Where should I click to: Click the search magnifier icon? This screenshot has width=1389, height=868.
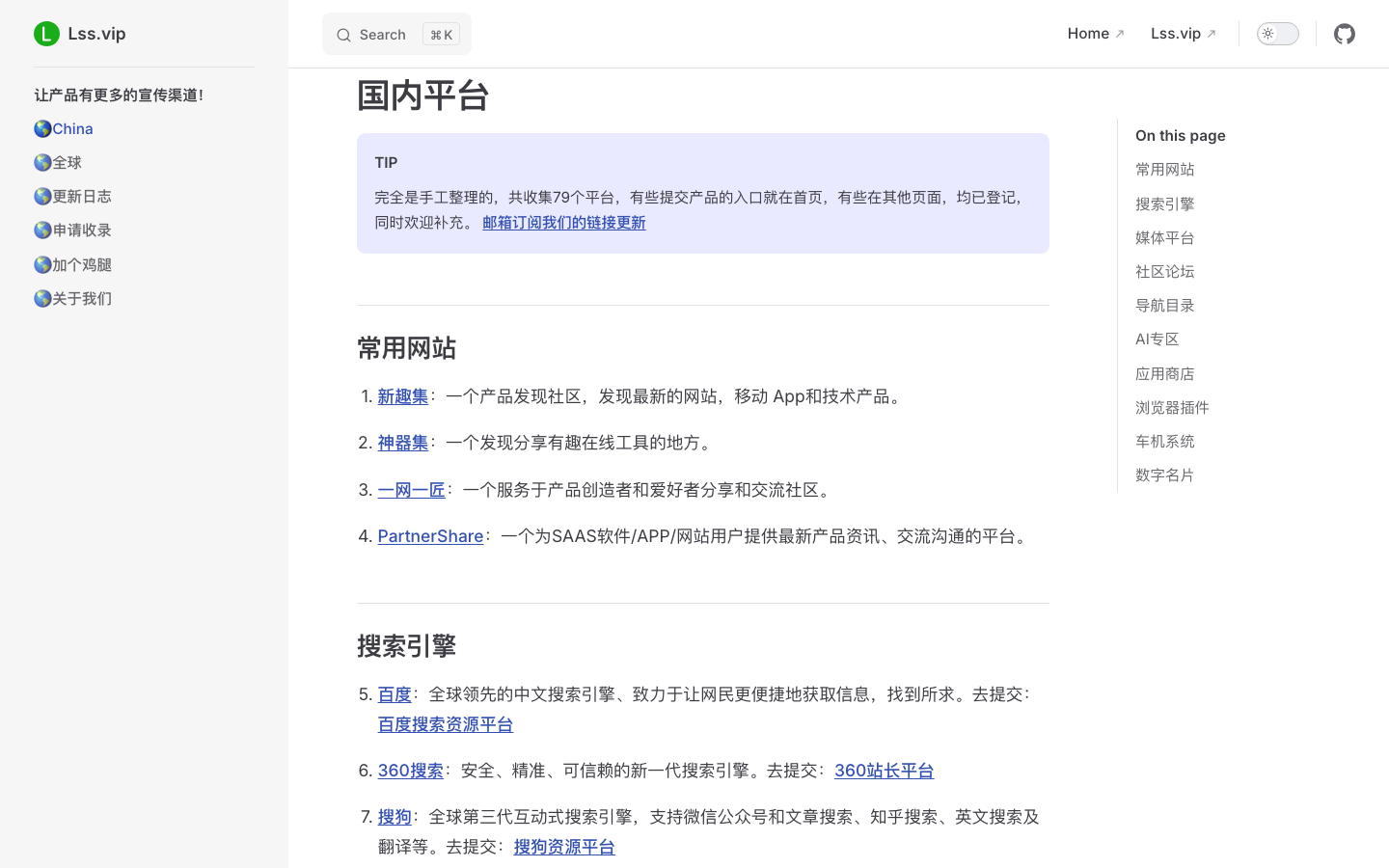343,36
